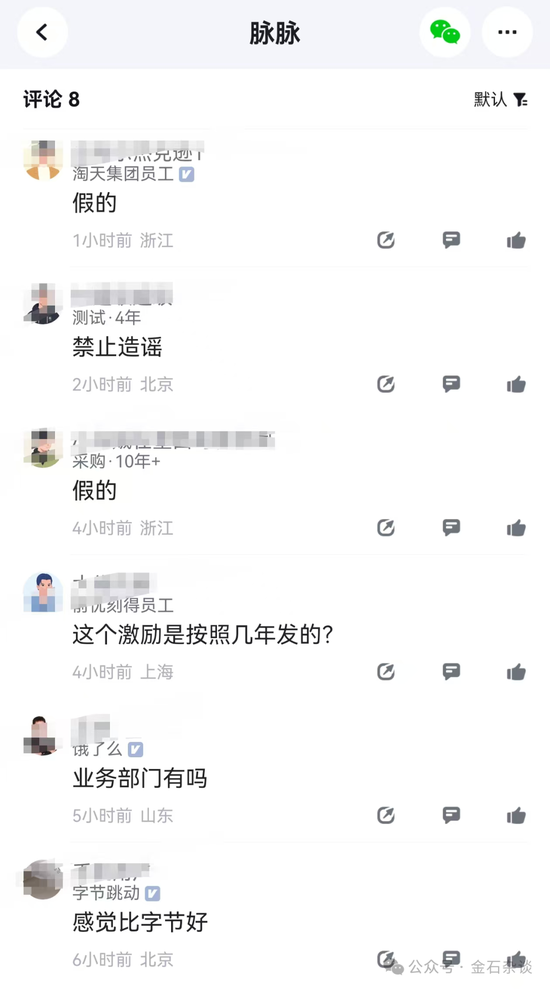Screen dimensions: 550x989
Task: Reply to the 禁止造谣 comment
Action: point(451,384)
